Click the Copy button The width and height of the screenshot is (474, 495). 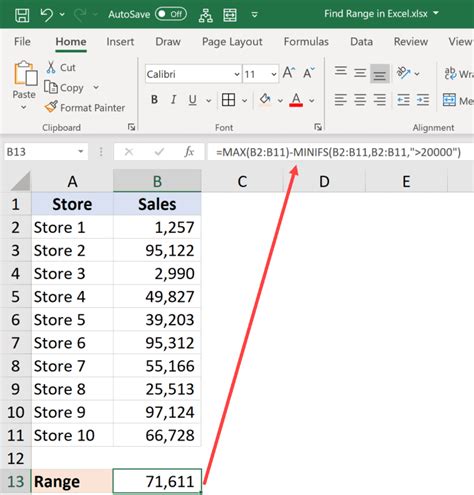[x=64, y=88]
